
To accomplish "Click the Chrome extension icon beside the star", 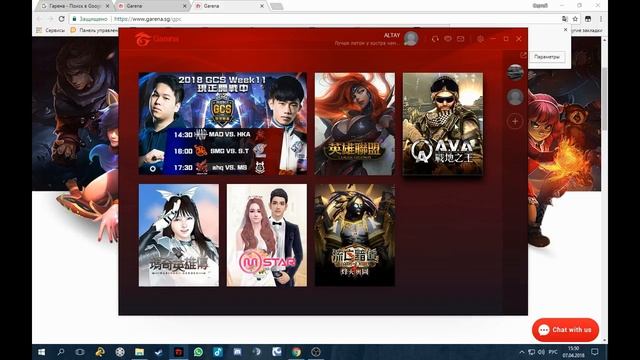I will pos(588,19).
